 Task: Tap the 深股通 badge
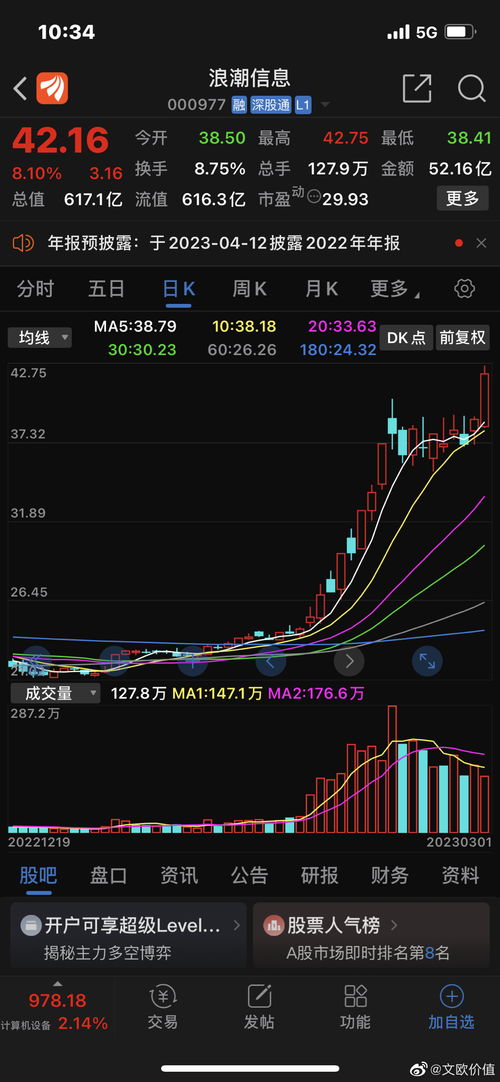[271, 105]
